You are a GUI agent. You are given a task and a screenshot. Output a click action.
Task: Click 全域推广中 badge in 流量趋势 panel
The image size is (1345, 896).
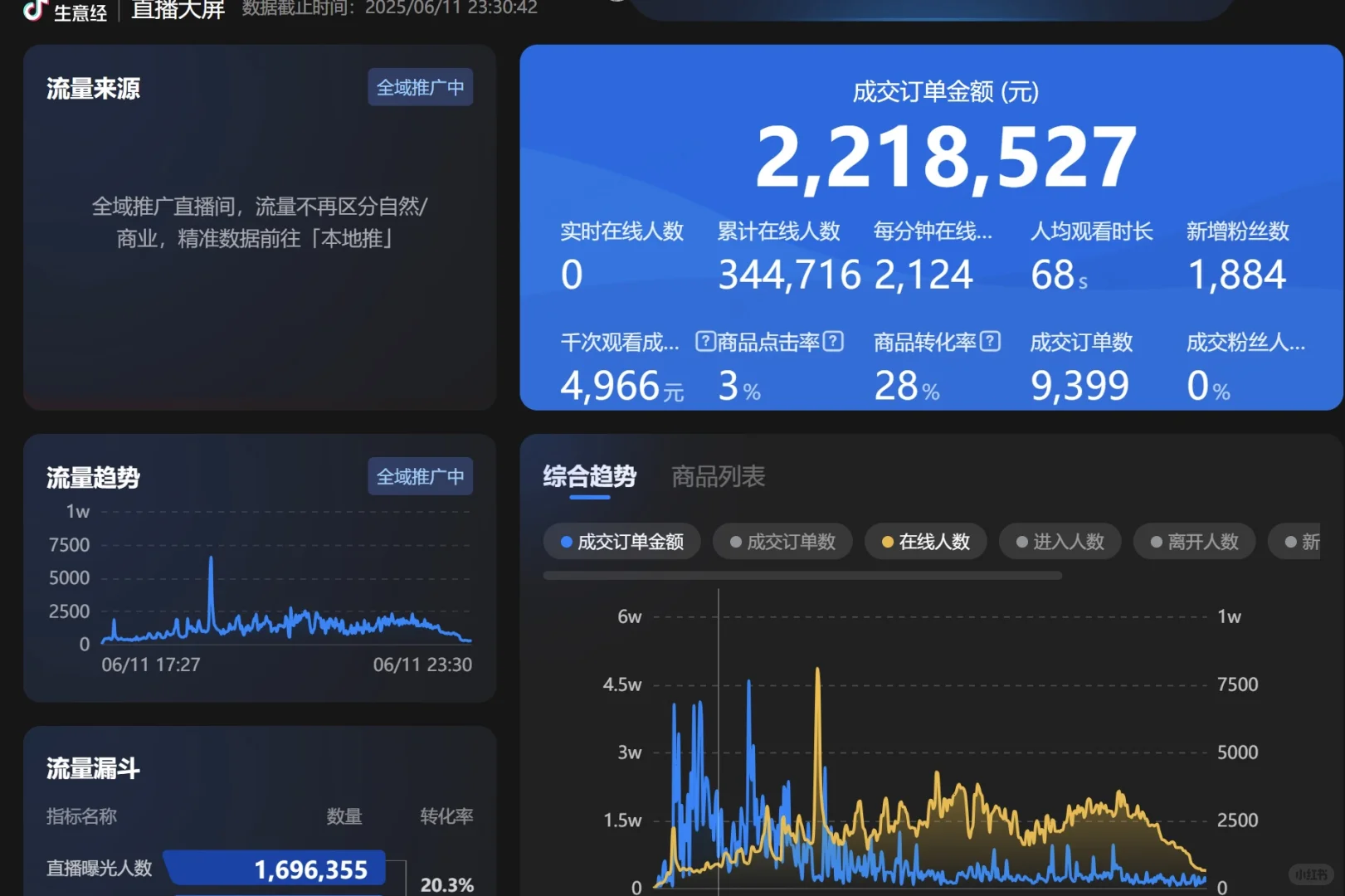tap(420, 476)
